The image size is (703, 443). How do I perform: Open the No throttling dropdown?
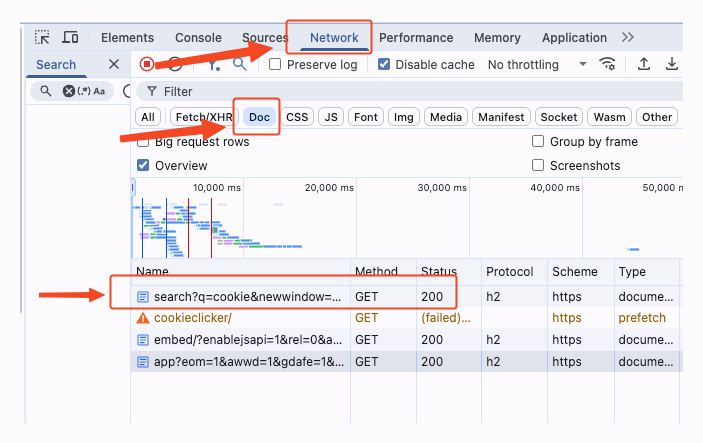pyautogui.click(x=537, y=64)
